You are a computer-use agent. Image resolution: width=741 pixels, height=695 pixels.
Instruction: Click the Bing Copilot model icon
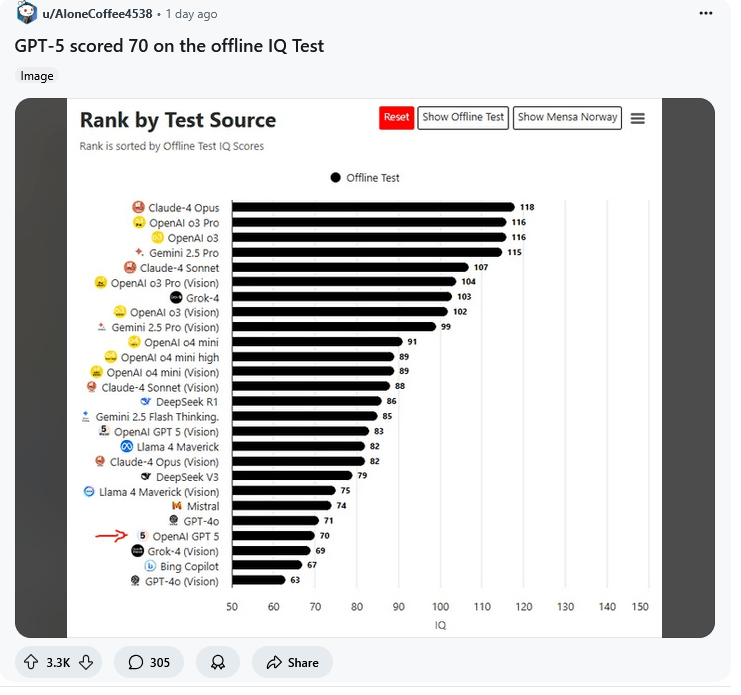[150, 566]
